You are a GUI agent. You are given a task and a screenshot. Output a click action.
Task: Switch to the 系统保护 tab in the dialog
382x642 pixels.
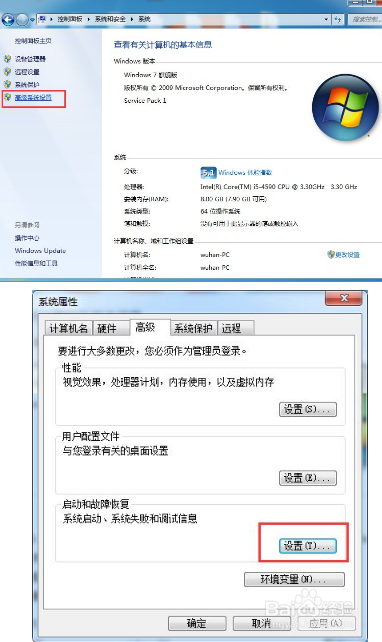click(193, 328)
